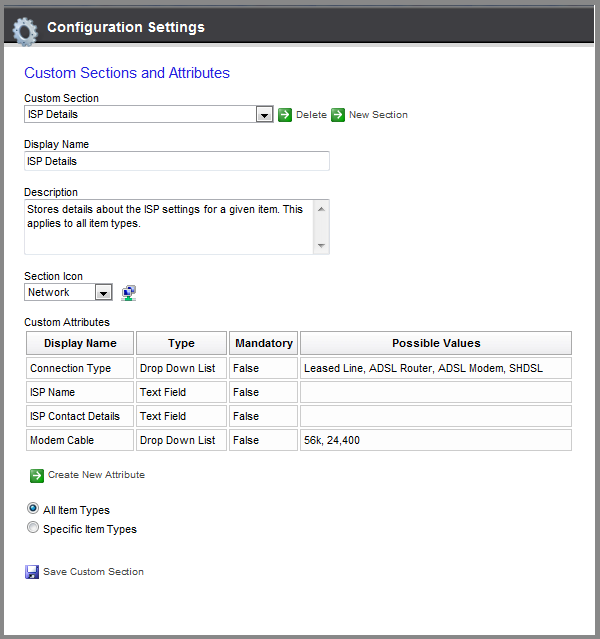Click the green arrow icon beside Delete
The width and height of the screenshot is (600, 639).
pos(285,115)
